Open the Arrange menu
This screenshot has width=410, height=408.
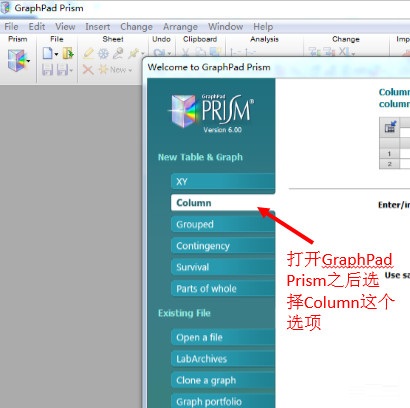click(x=180, y=27)
